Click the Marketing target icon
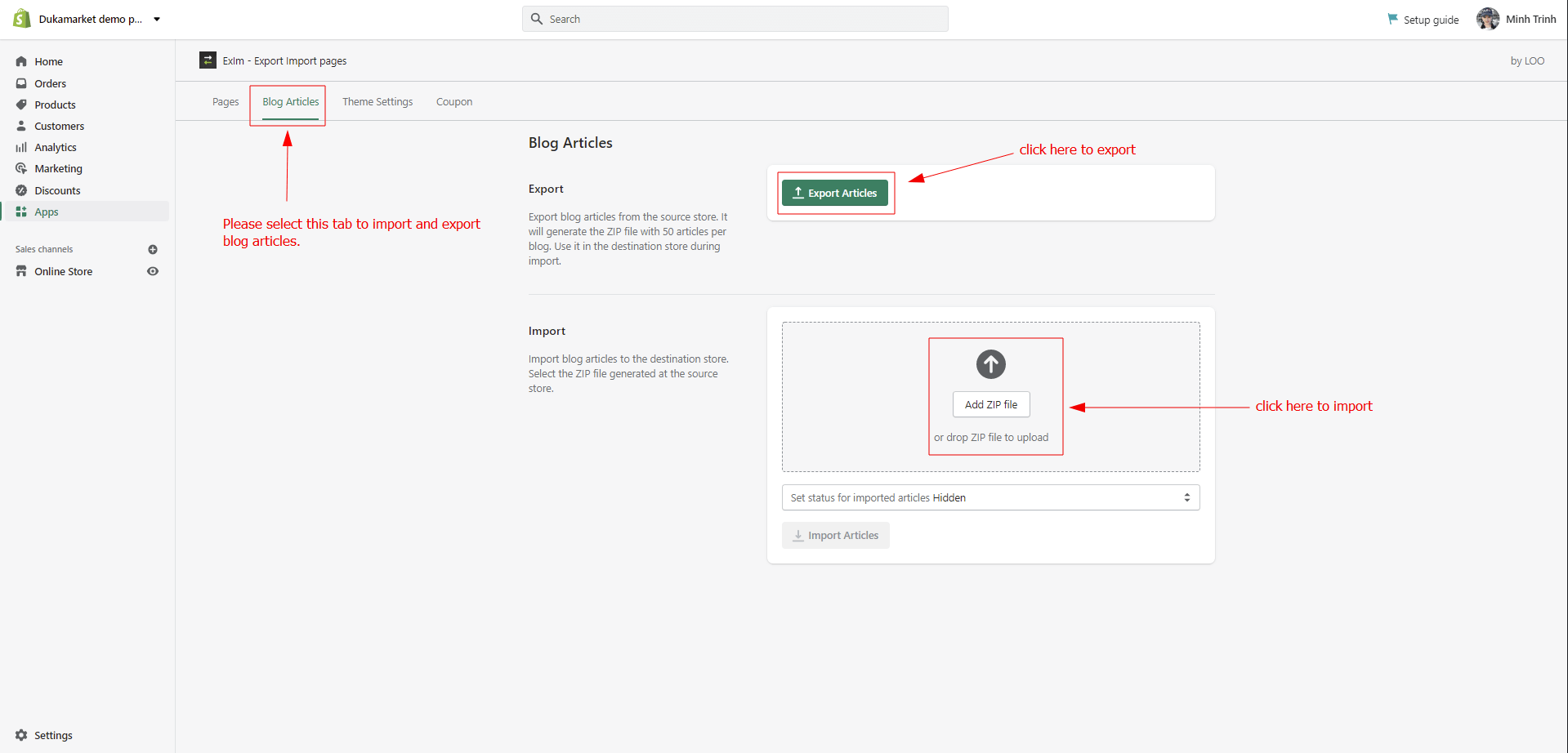The width and height of the screenshot is (1568, 753). click(21, 169)
